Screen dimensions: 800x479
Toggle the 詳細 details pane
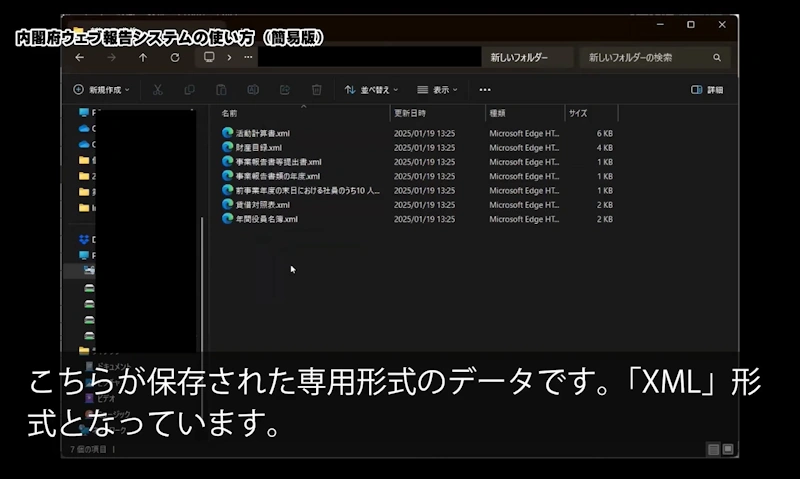[x=707, y=90]
